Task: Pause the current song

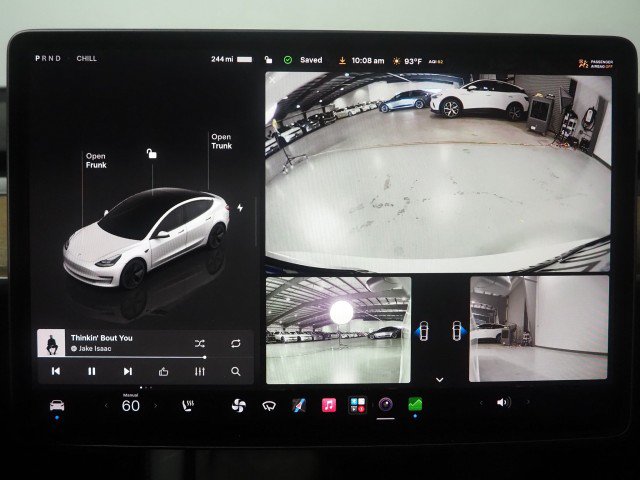Action: (91, 371)
